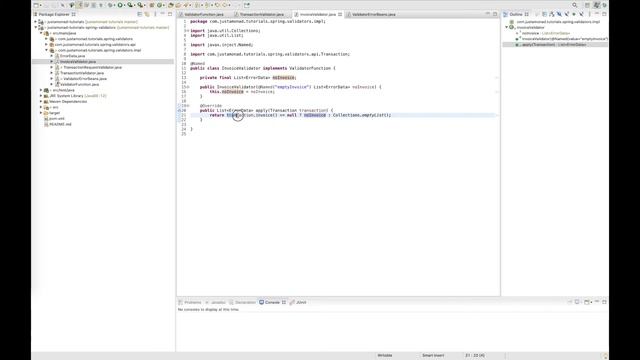Image resolution: width=640 pixels, height=360 pixels.
Task: Click the package declaration on line 1
Action: (x=258, y=21)
